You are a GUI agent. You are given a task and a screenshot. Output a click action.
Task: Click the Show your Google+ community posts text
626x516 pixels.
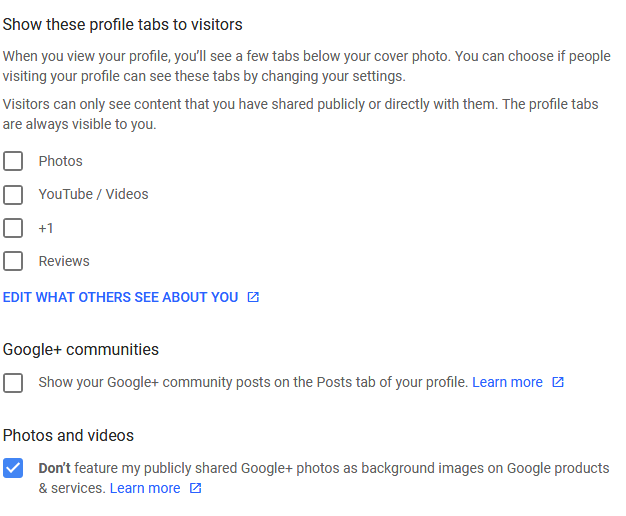253,382
